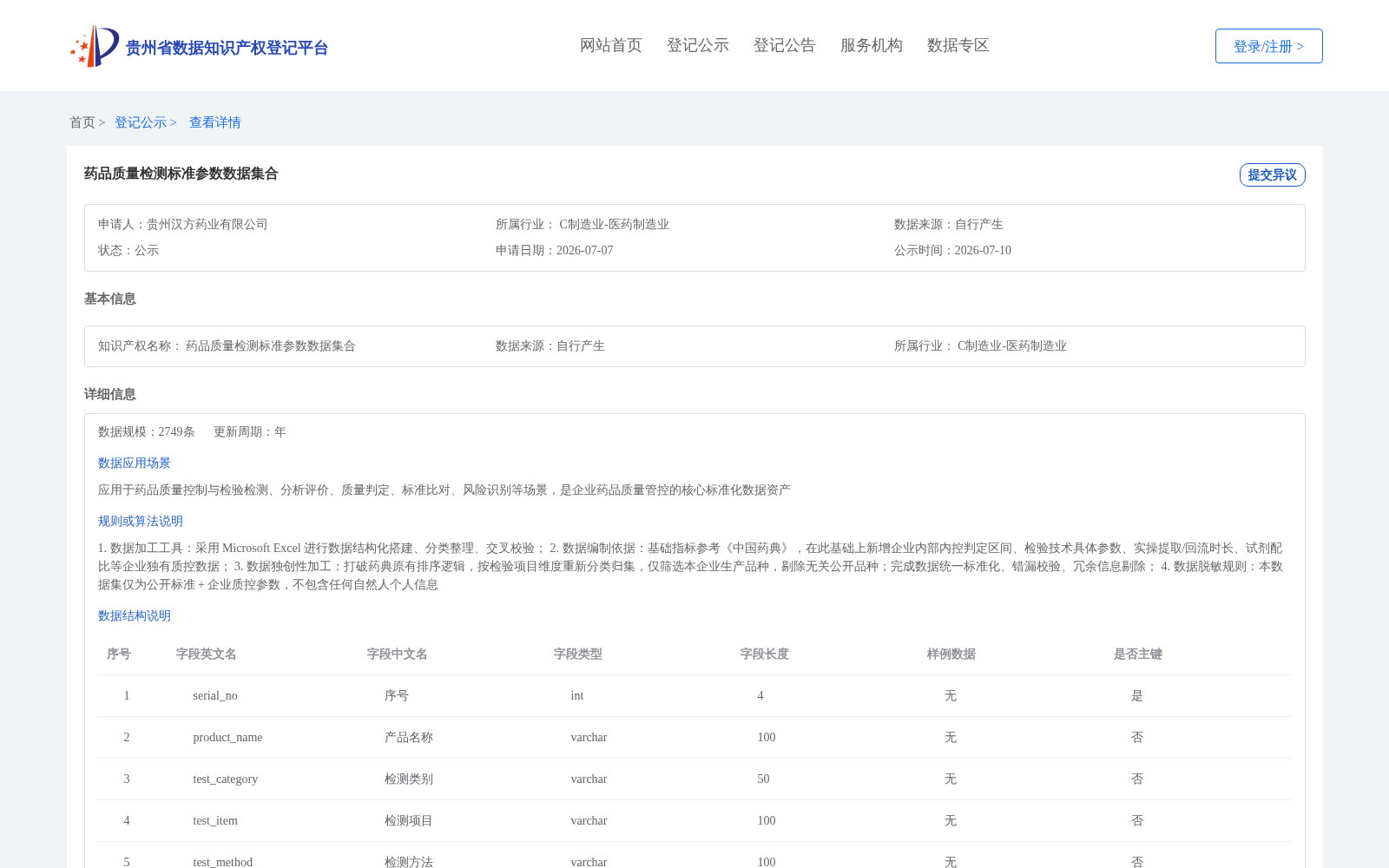Image resolution: width=1389 pixels, height=868 pixels.
Task: Open 登记公告 navigation item
Action: tap(785, 45)
